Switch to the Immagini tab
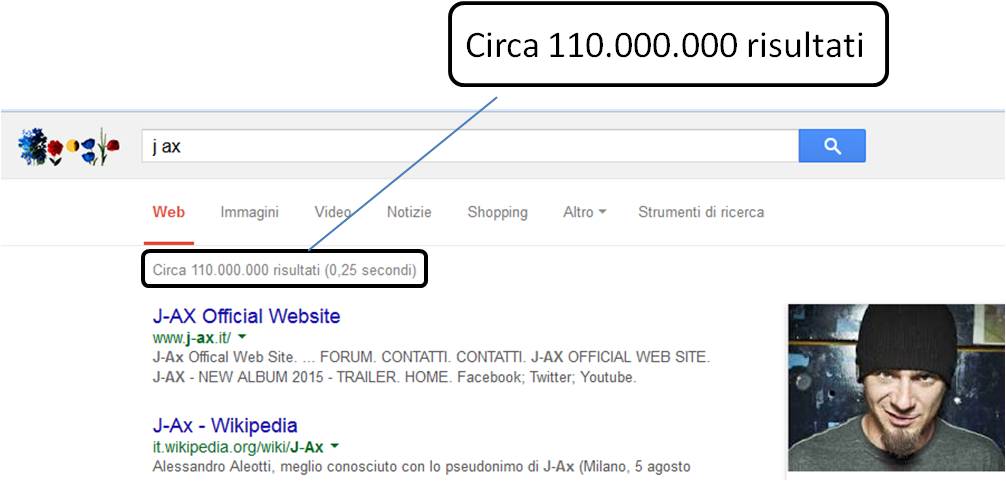 point(250,212)
